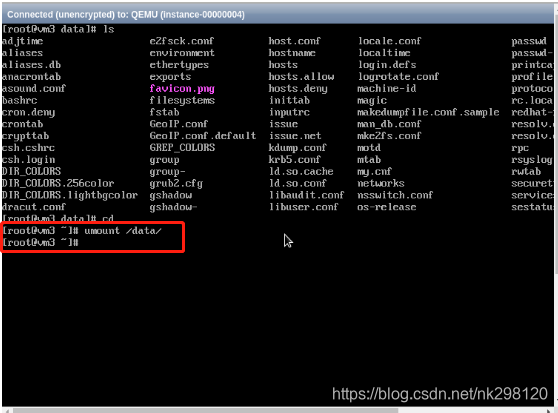Click ethertypes in the listing

click(179, 65)
